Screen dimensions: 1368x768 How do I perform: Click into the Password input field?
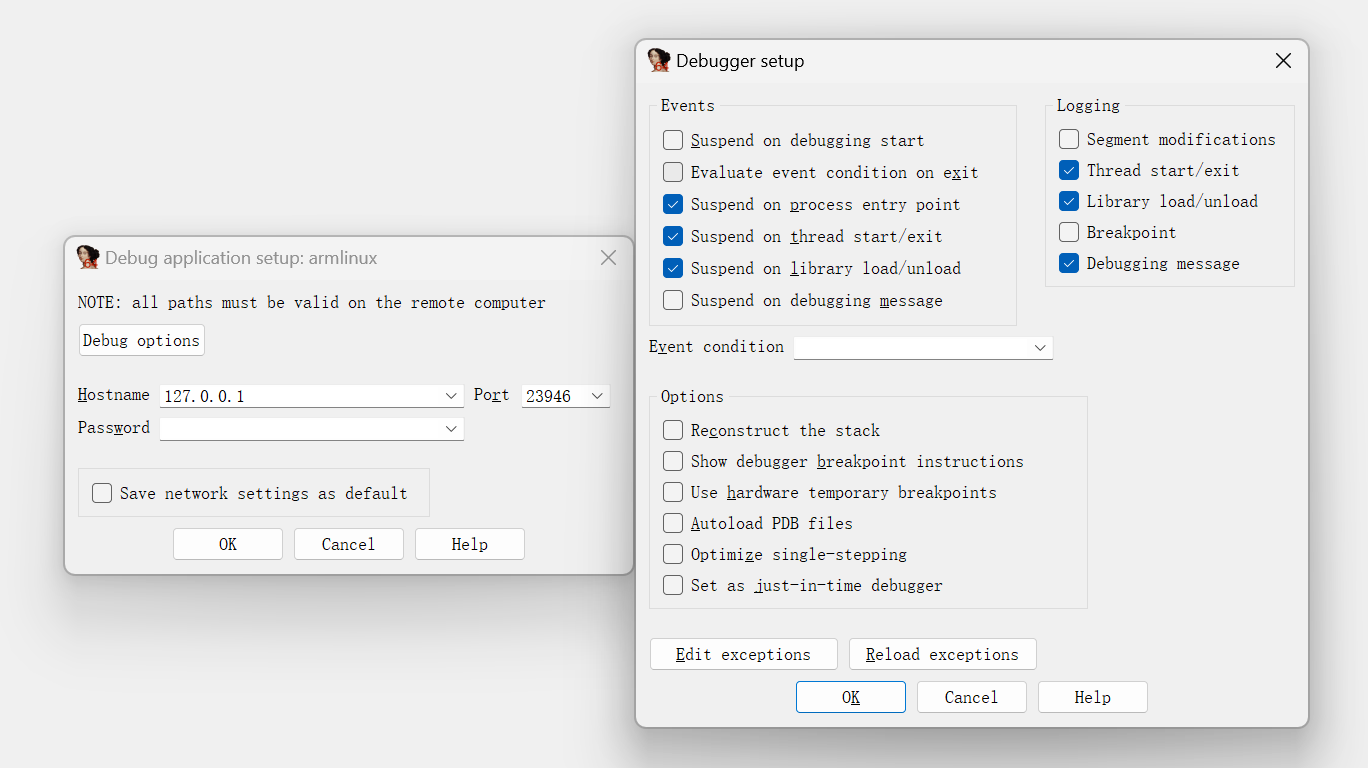tap(300, 429)
